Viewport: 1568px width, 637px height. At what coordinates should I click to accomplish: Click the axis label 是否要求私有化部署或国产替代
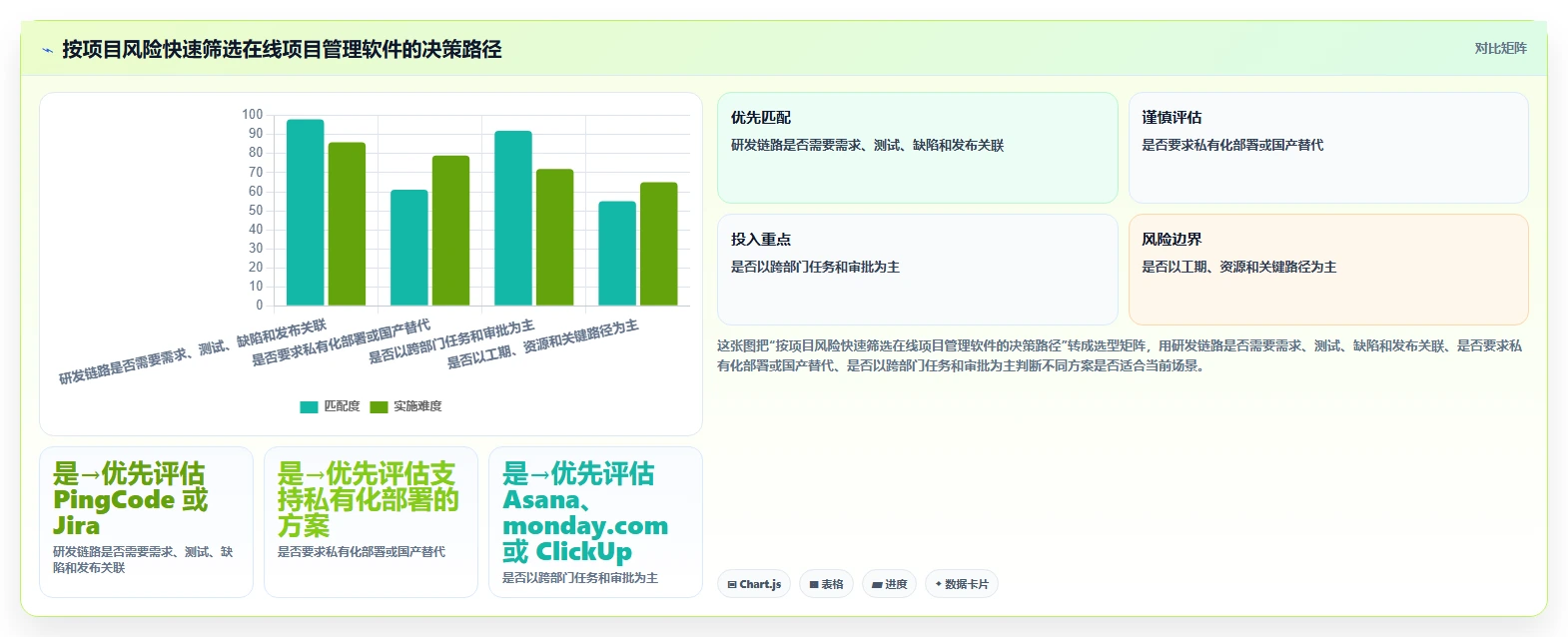click(341, 342)
